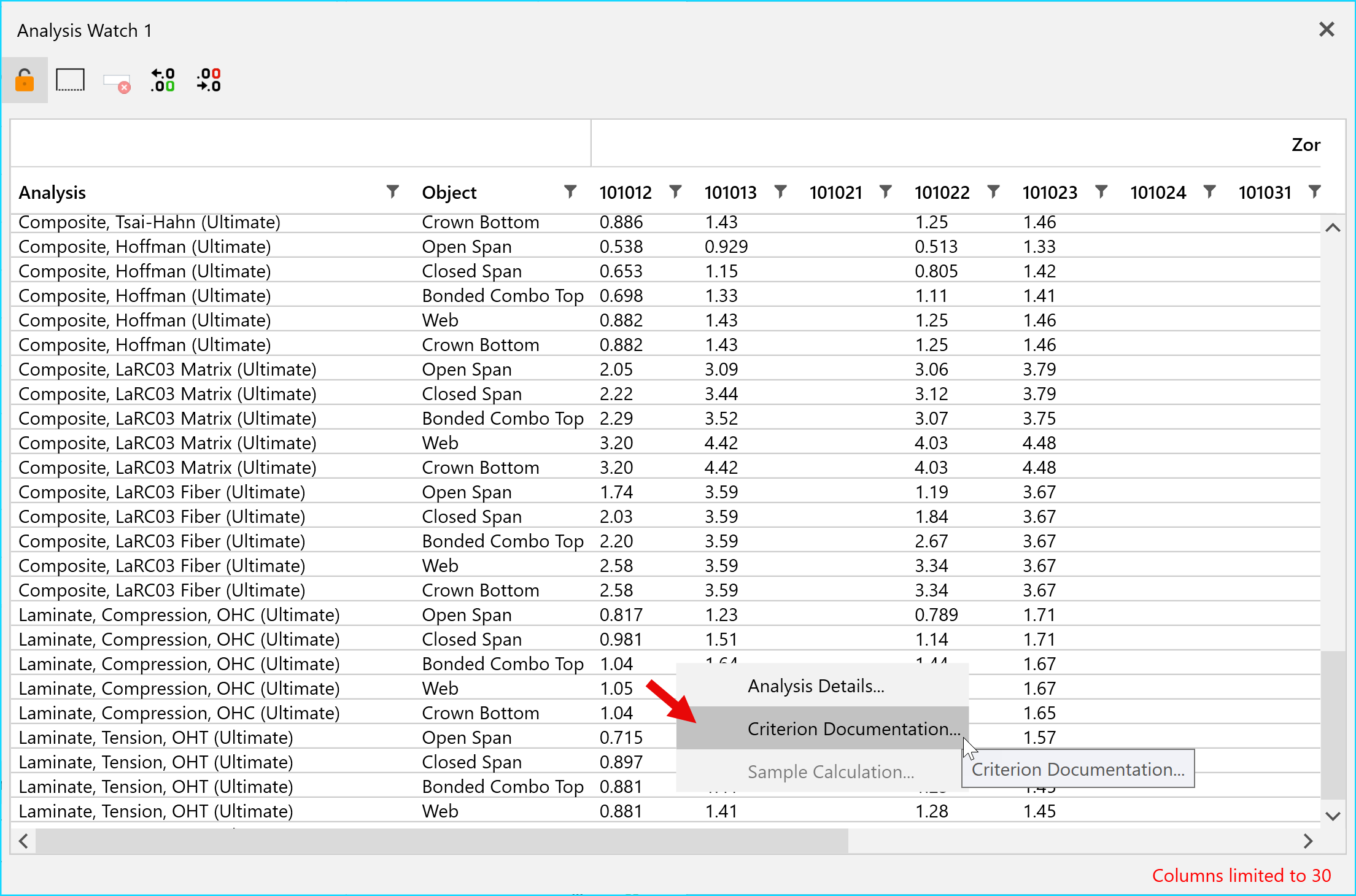Increase decimal places icon
1356x896 pixels.
pyautogui.click(x=163, y=80)
